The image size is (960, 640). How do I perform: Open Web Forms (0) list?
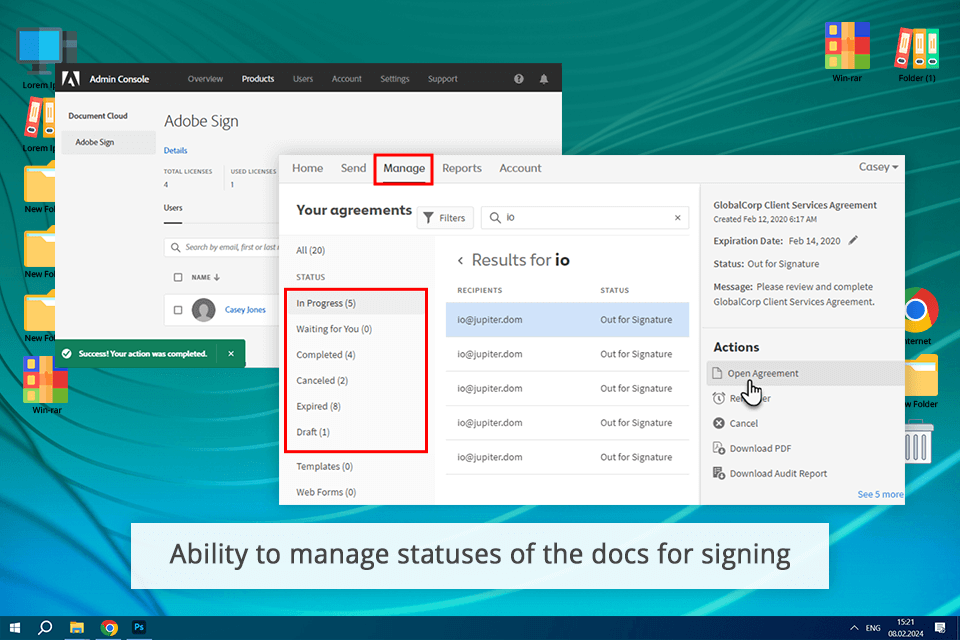tap(326, 492)
